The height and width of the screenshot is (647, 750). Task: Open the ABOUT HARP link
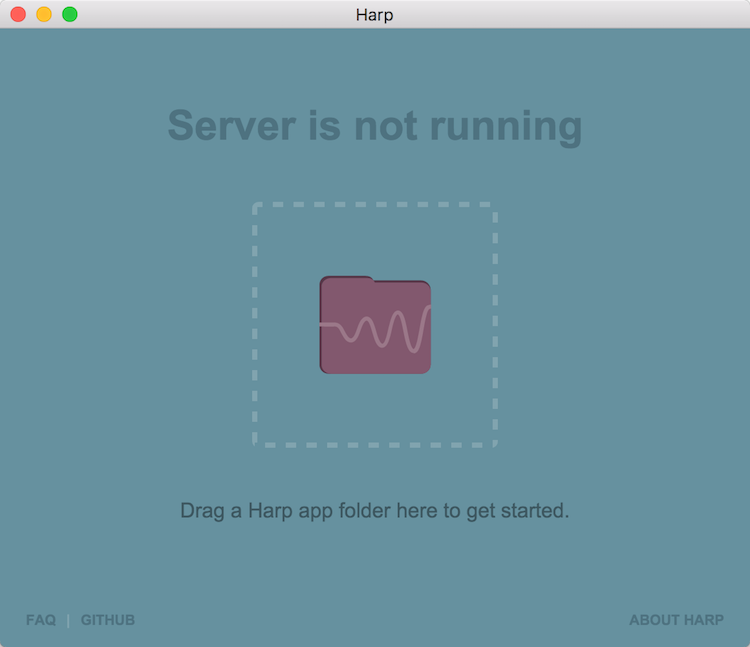pyautogui.click(x=676, y=620)
